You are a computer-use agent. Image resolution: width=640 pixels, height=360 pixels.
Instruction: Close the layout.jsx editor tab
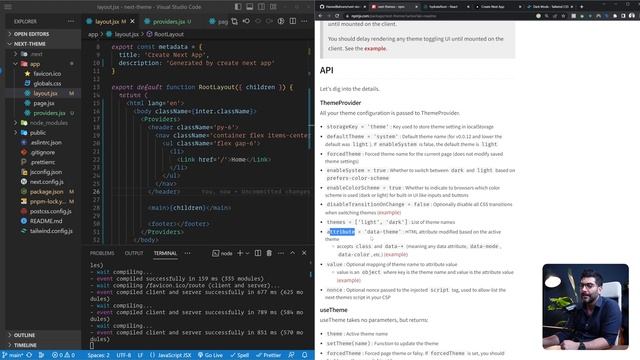[x=132, y=21]
